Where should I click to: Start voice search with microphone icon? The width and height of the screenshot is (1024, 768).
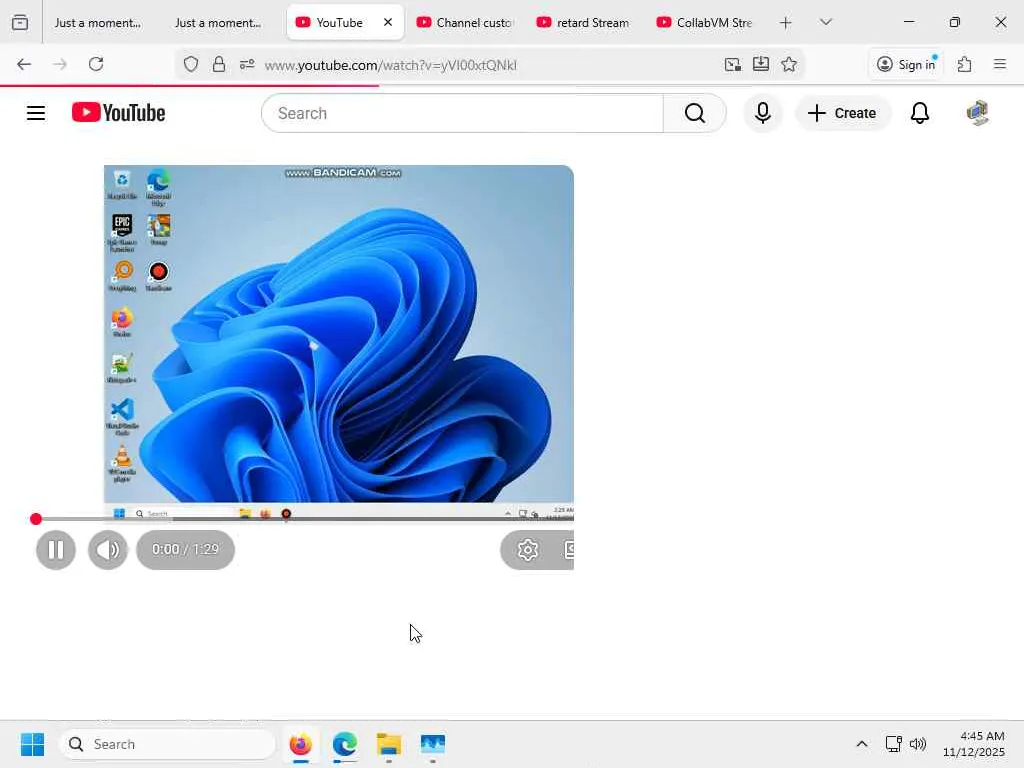pyautogui.click(x=762, y=113)
